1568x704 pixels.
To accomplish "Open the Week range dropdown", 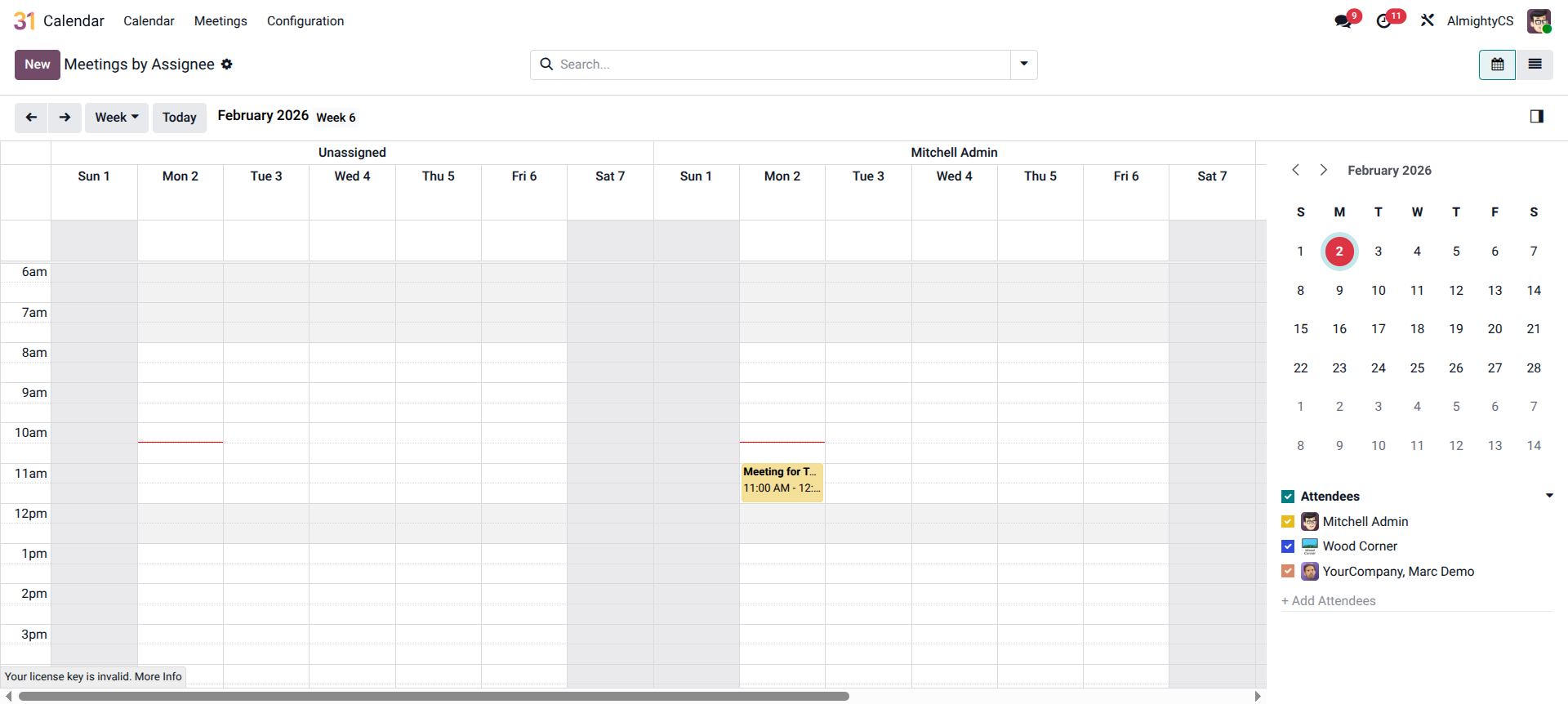I will tap(117, 118).
